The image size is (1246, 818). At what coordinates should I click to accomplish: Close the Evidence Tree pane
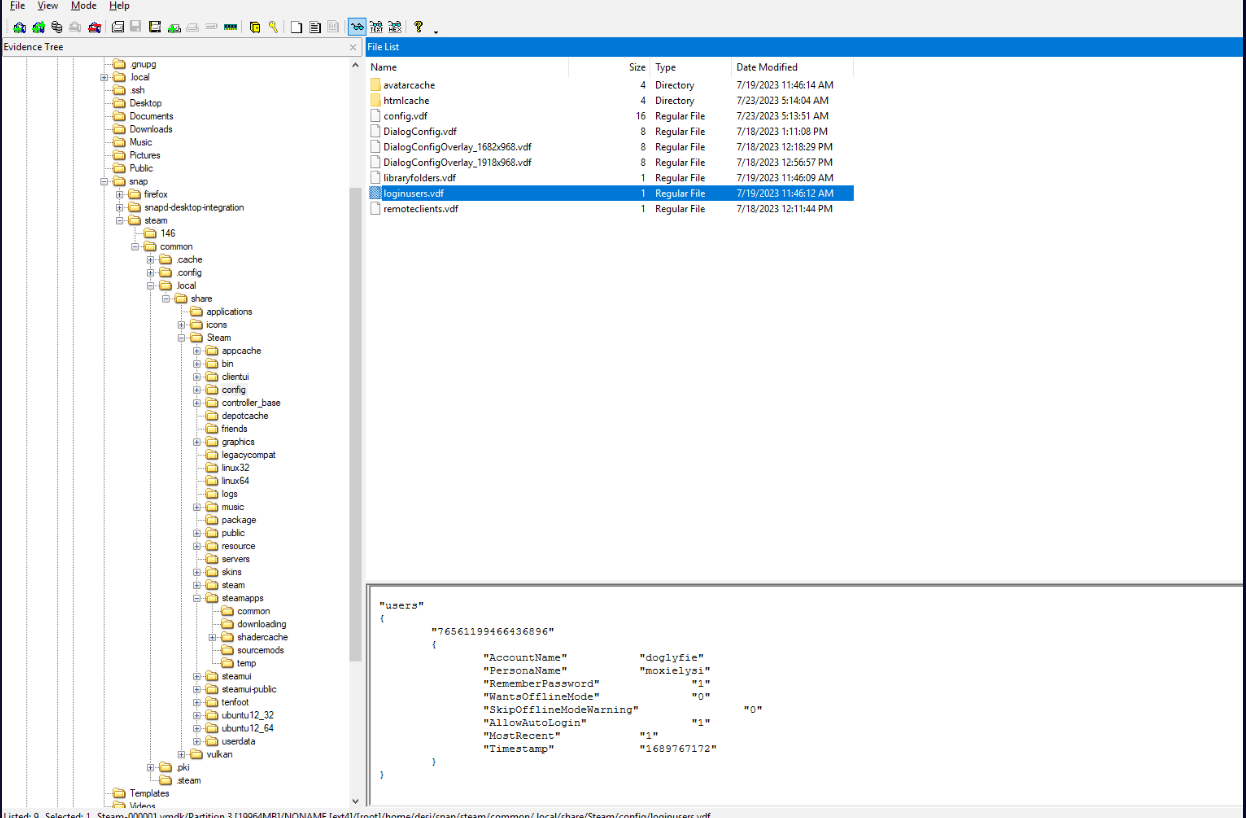[x=353, y=47]
